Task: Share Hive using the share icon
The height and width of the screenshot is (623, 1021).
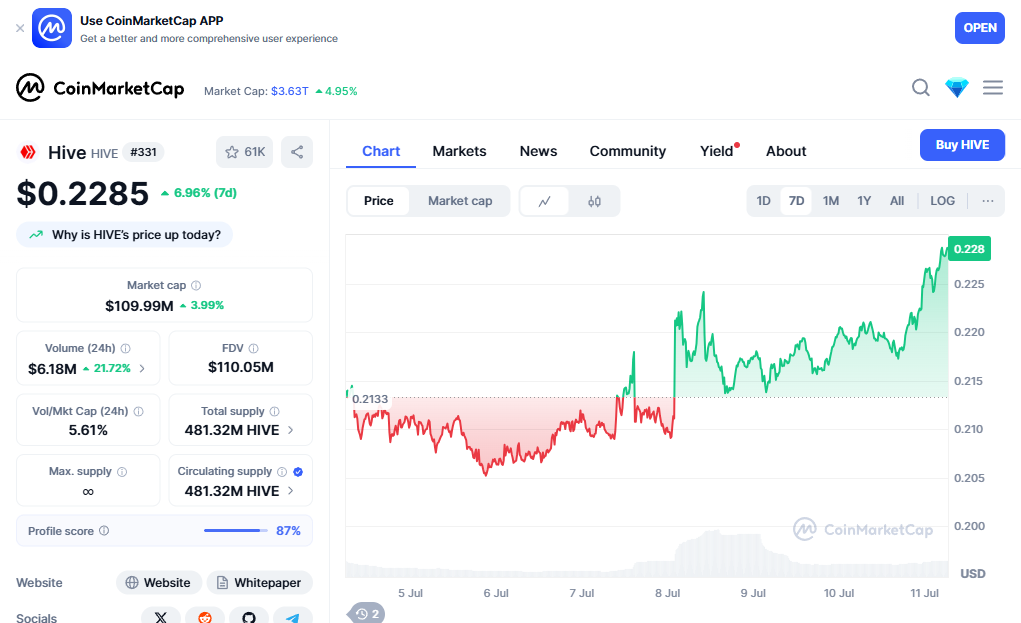Action: click(297, 152)
